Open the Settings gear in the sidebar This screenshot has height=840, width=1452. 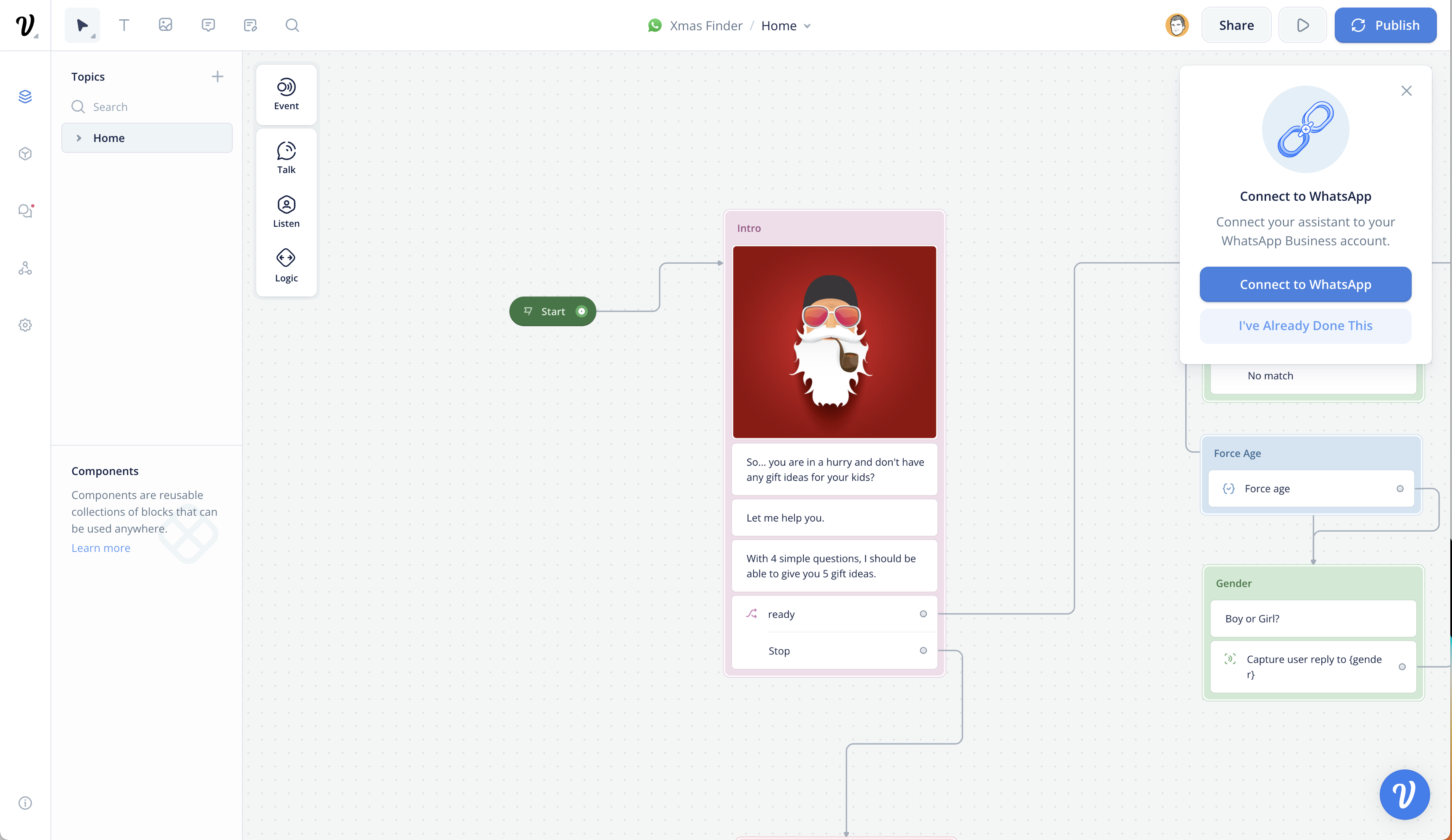pyautogui.click(x=25, y=325)
